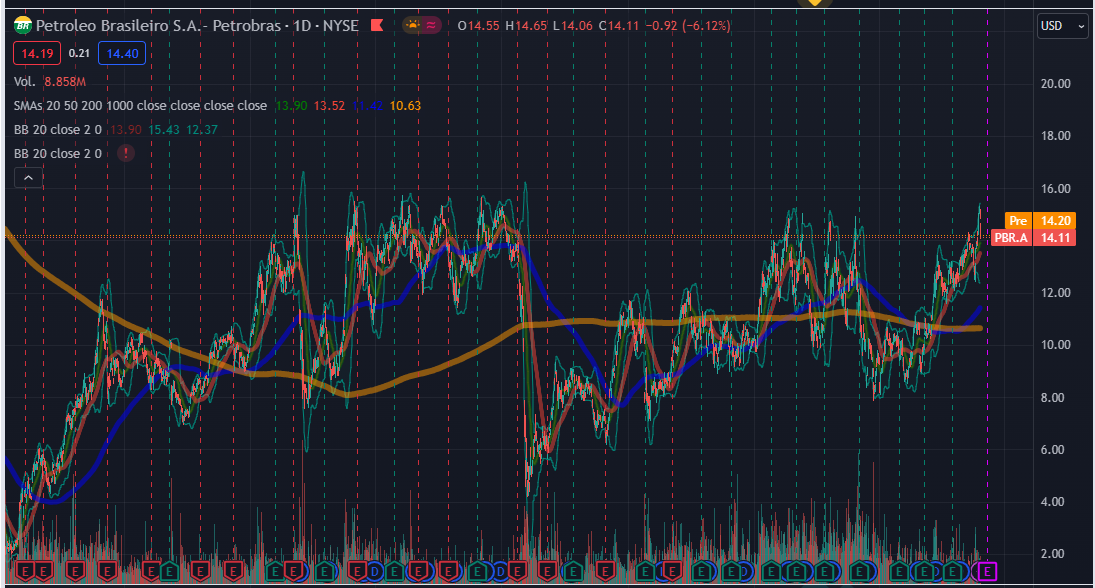Click the orange SMA value 10.63
This screenshot has width=1095, height=588.
[x=405, y=106]
